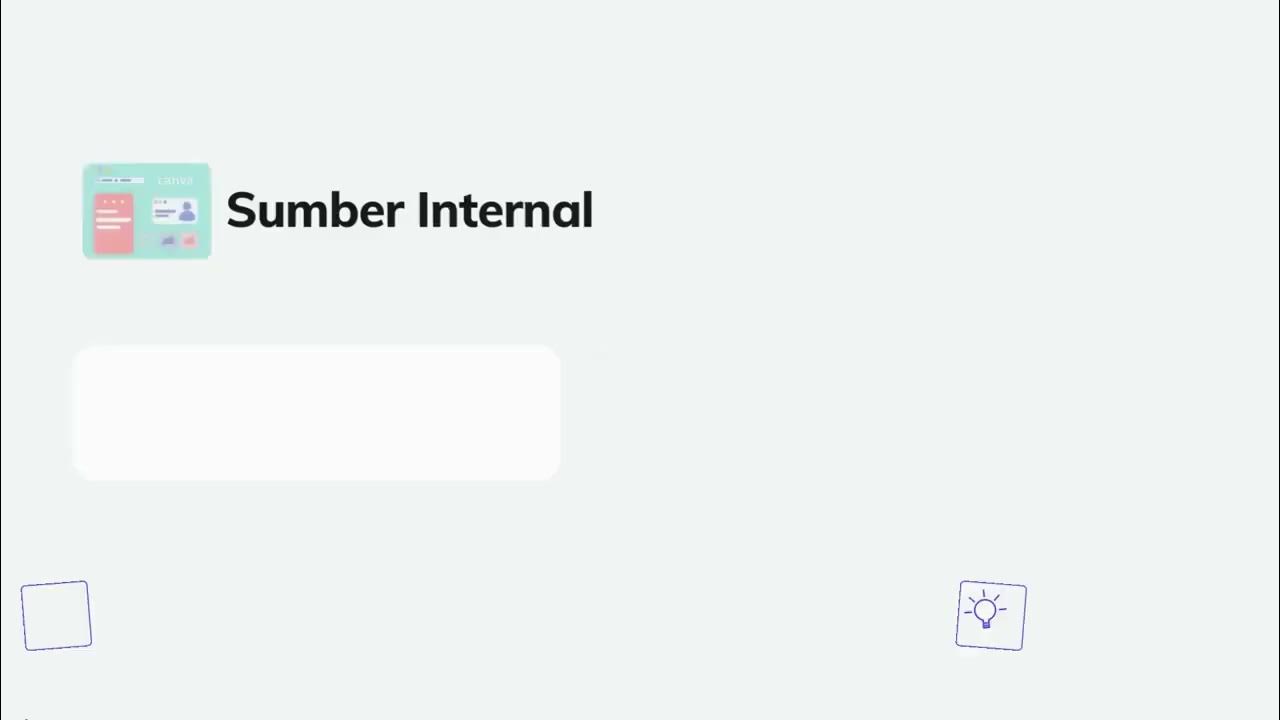
Task: Click the small dark mark at bottom-left corner
Action: pyautogui.click(x=25, y=717)
